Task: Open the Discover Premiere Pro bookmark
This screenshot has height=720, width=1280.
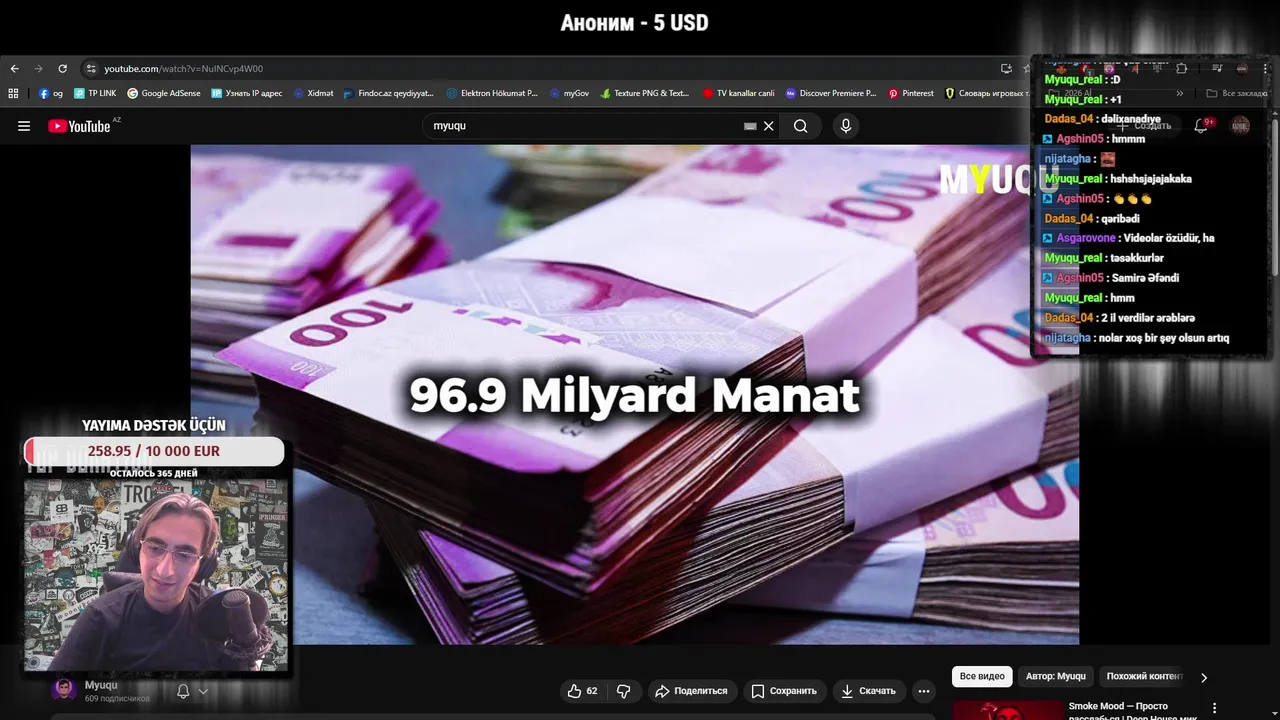Action: [831, 93]
